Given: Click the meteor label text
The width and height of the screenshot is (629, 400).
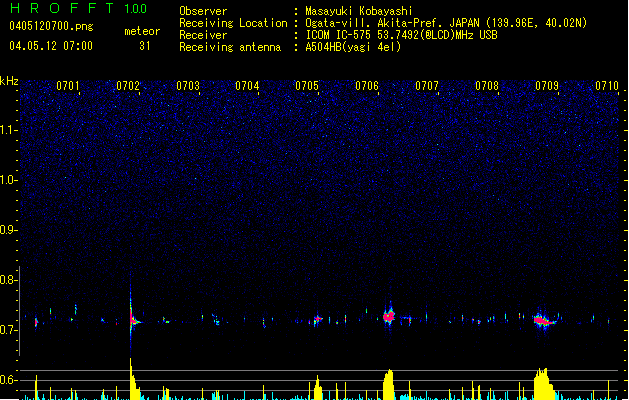Looking at the screenshot, I should (142, 31).
